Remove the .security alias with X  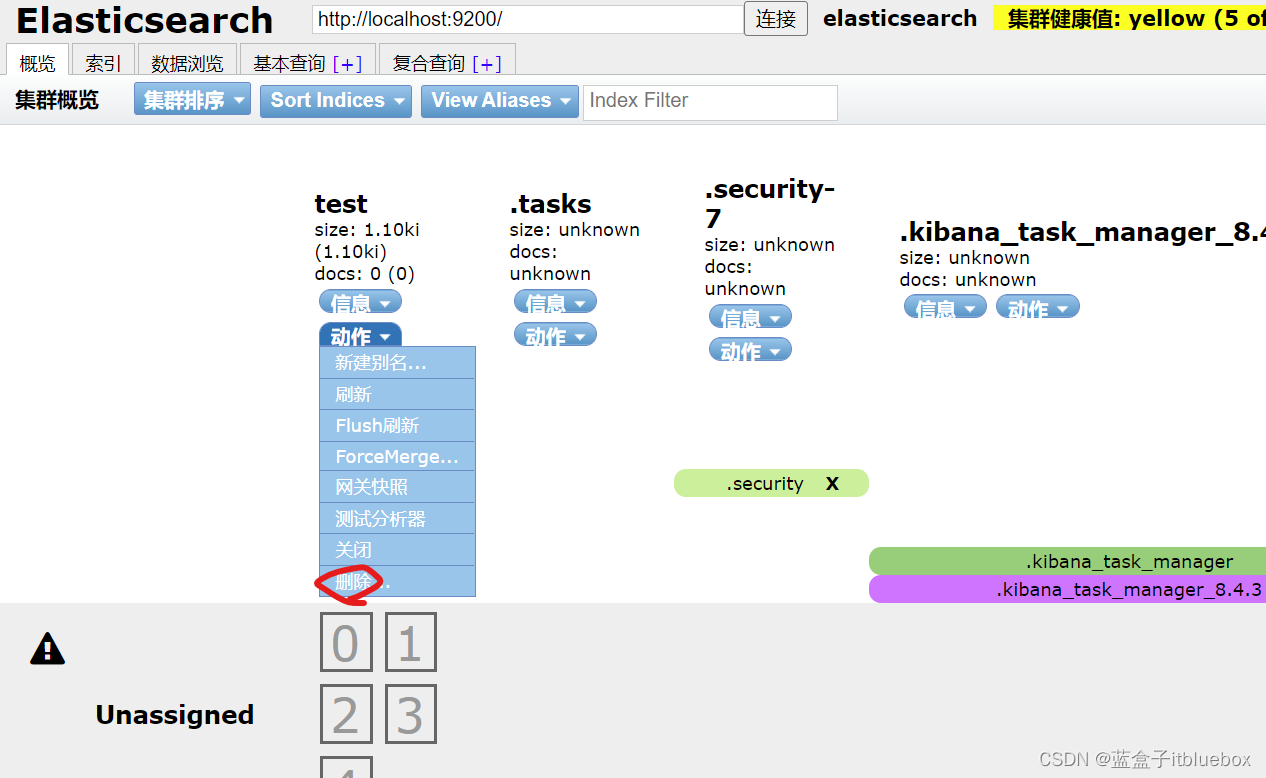[x=832, y=484]
